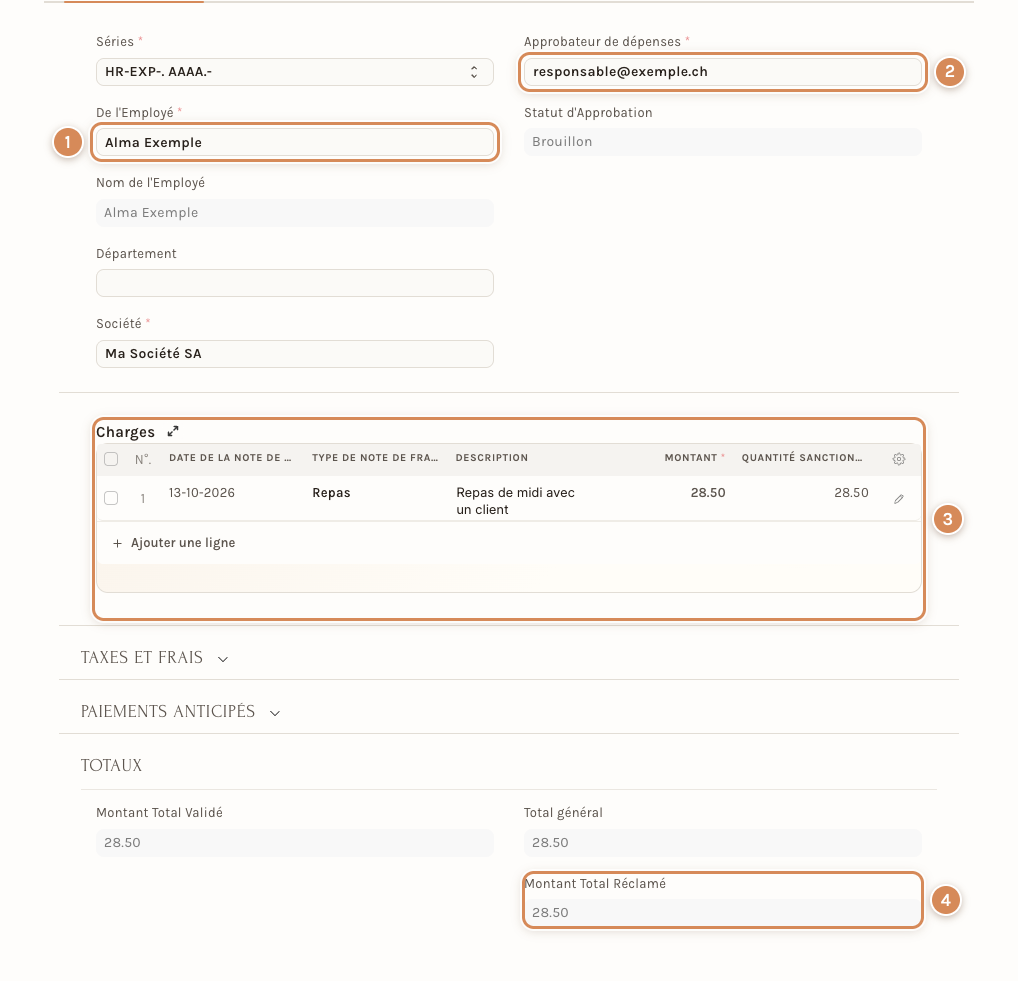Expand the Paiements Anticipés section
Image resolution: width=1018 pixels, height=981 pixels.
(x=180, y=712)
